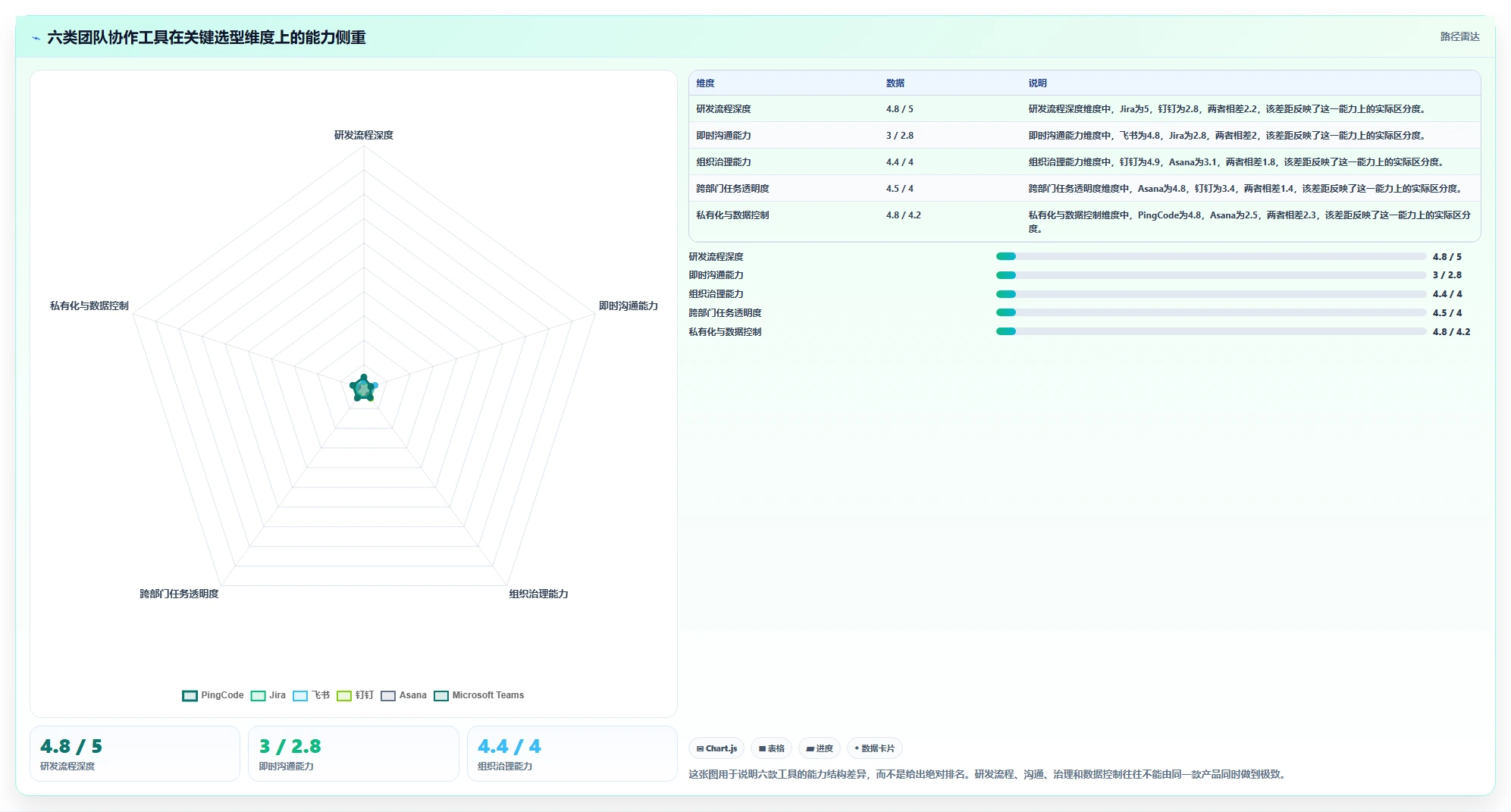Viewport: 1511px width, 812px height.
Task: Click the 进度 tag
Action: coord(820,748)
